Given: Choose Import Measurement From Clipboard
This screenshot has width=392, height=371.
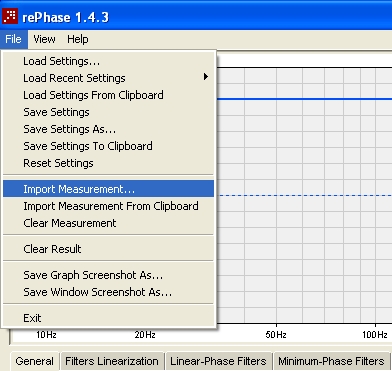Looking at the screenshot, I should 108,206.
